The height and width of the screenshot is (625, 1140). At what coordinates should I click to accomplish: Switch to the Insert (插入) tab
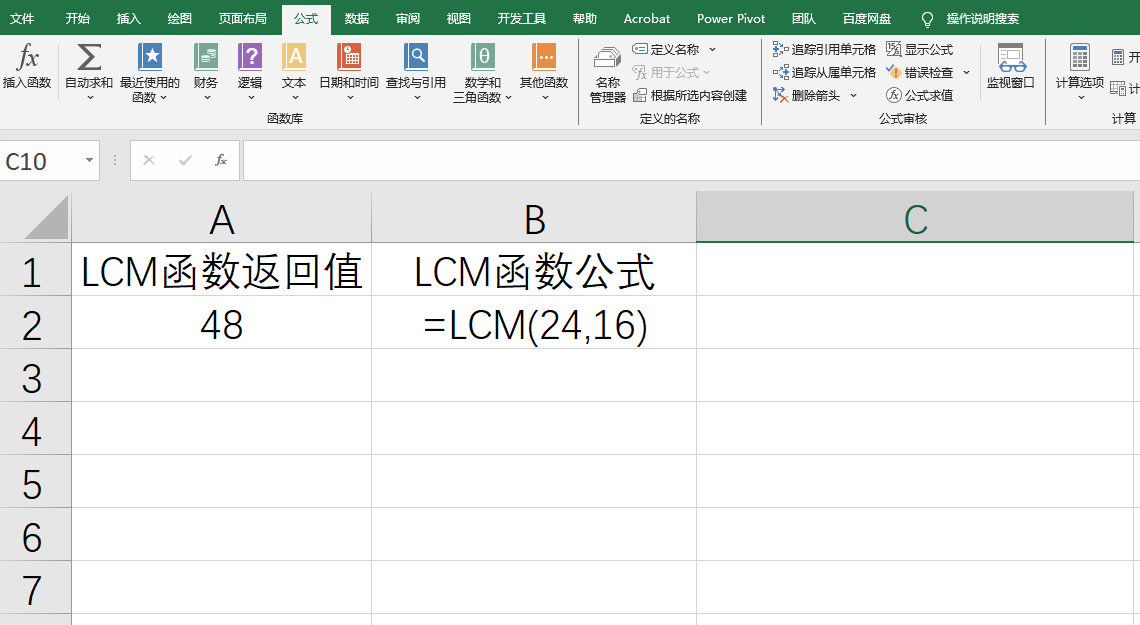(128, 18)
